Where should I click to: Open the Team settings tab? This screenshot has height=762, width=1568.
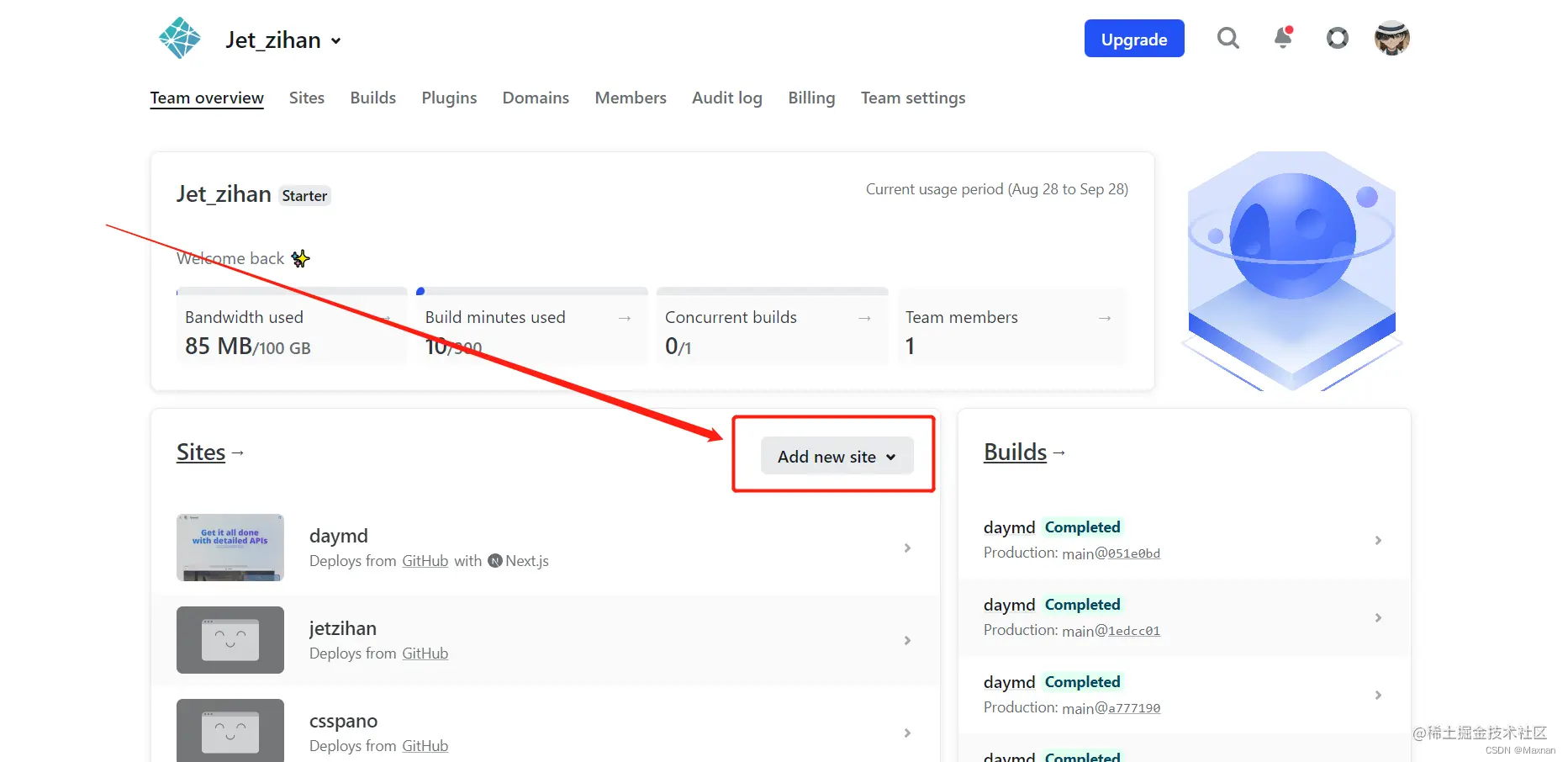(913, 98)
